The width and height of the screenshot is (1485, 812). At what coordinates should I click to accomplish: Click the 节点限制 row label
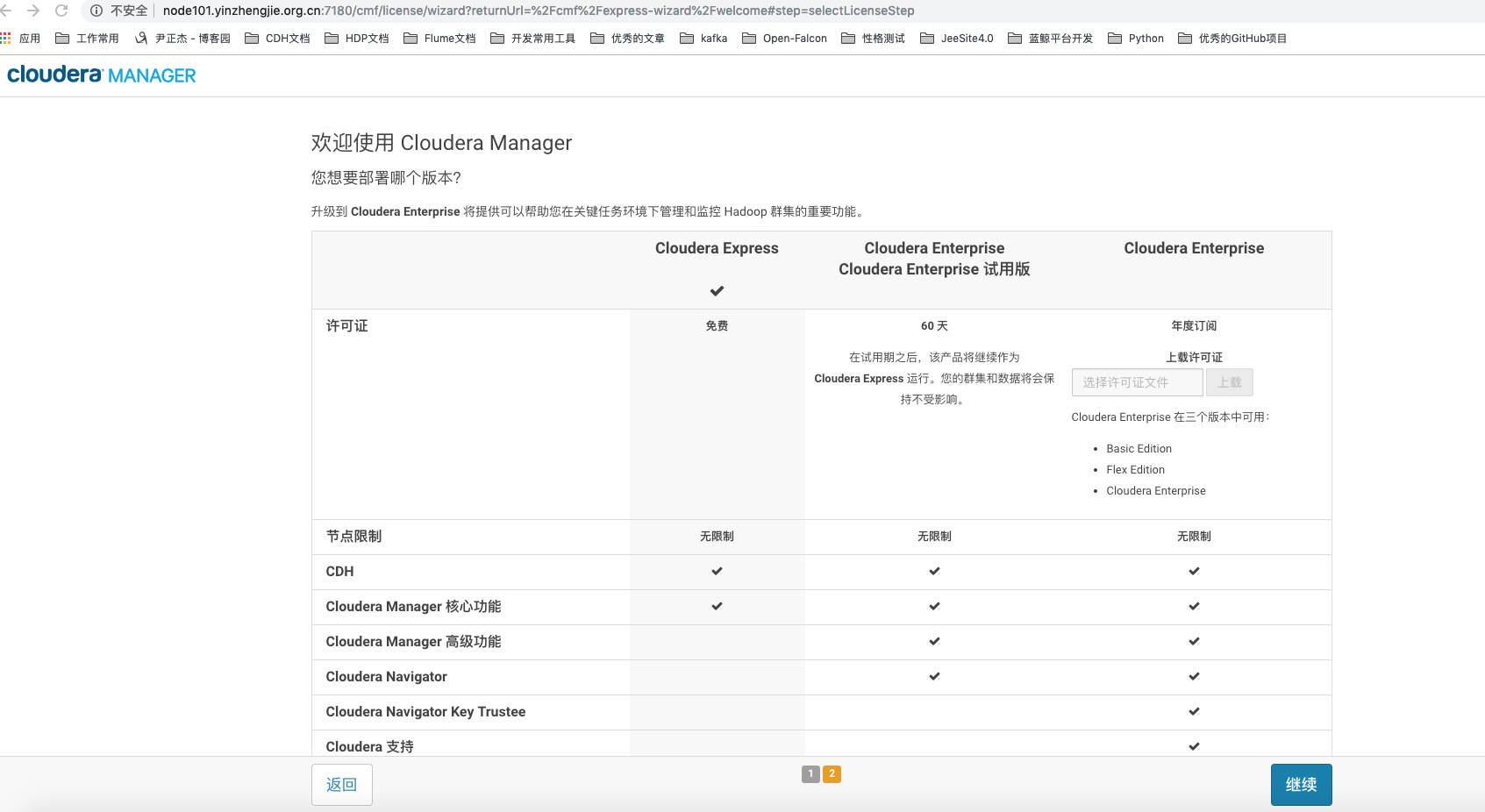click(353, 537)
